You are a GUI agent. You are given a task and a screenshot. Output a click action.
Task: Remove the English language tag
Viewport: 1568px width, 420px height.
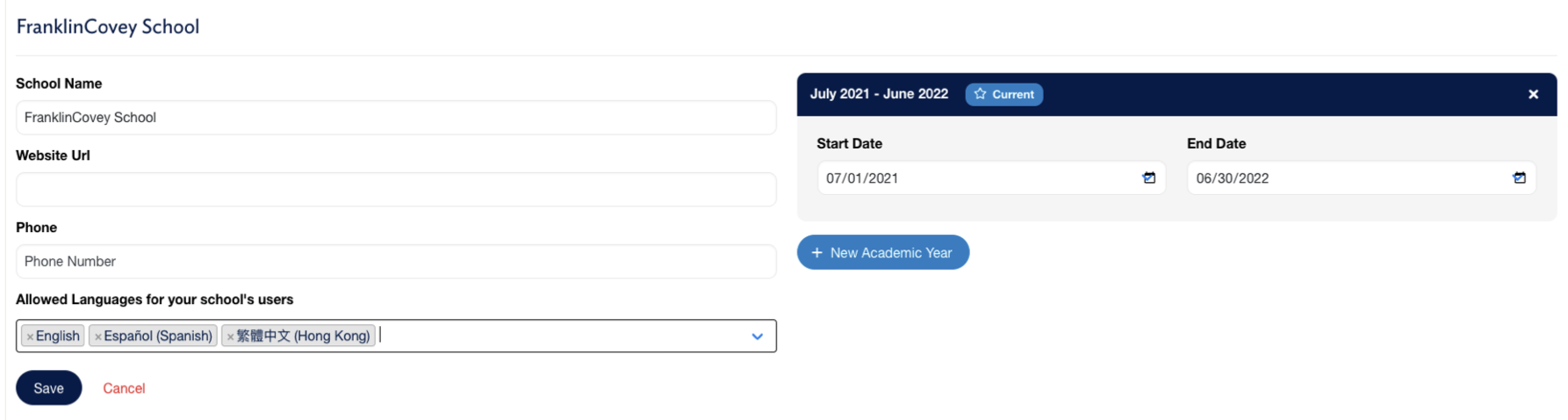click(30, 337)
